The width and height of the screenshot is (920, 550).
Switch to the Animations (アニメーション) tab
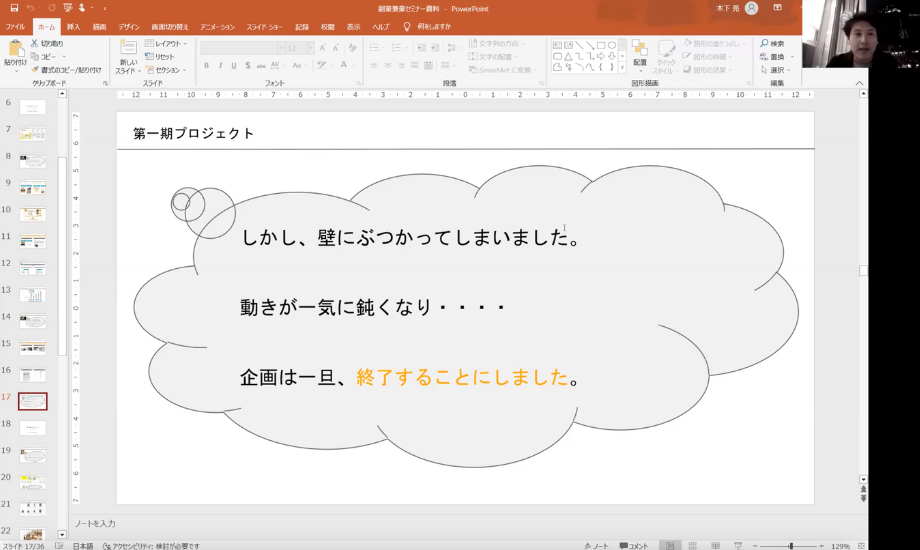click(x=217, y=27)
